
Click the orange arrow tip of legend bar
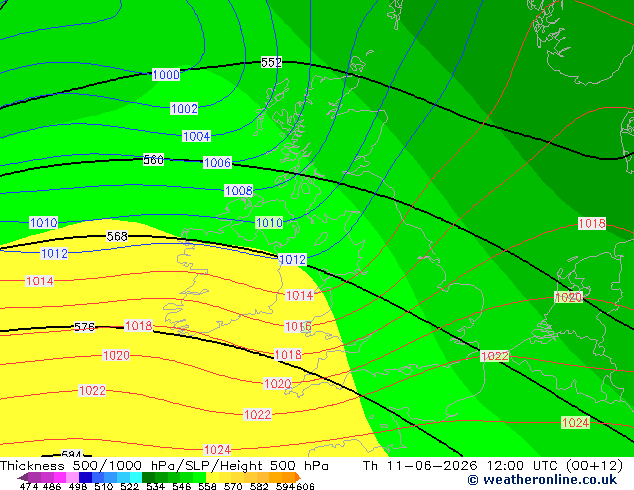coord(298,477)
